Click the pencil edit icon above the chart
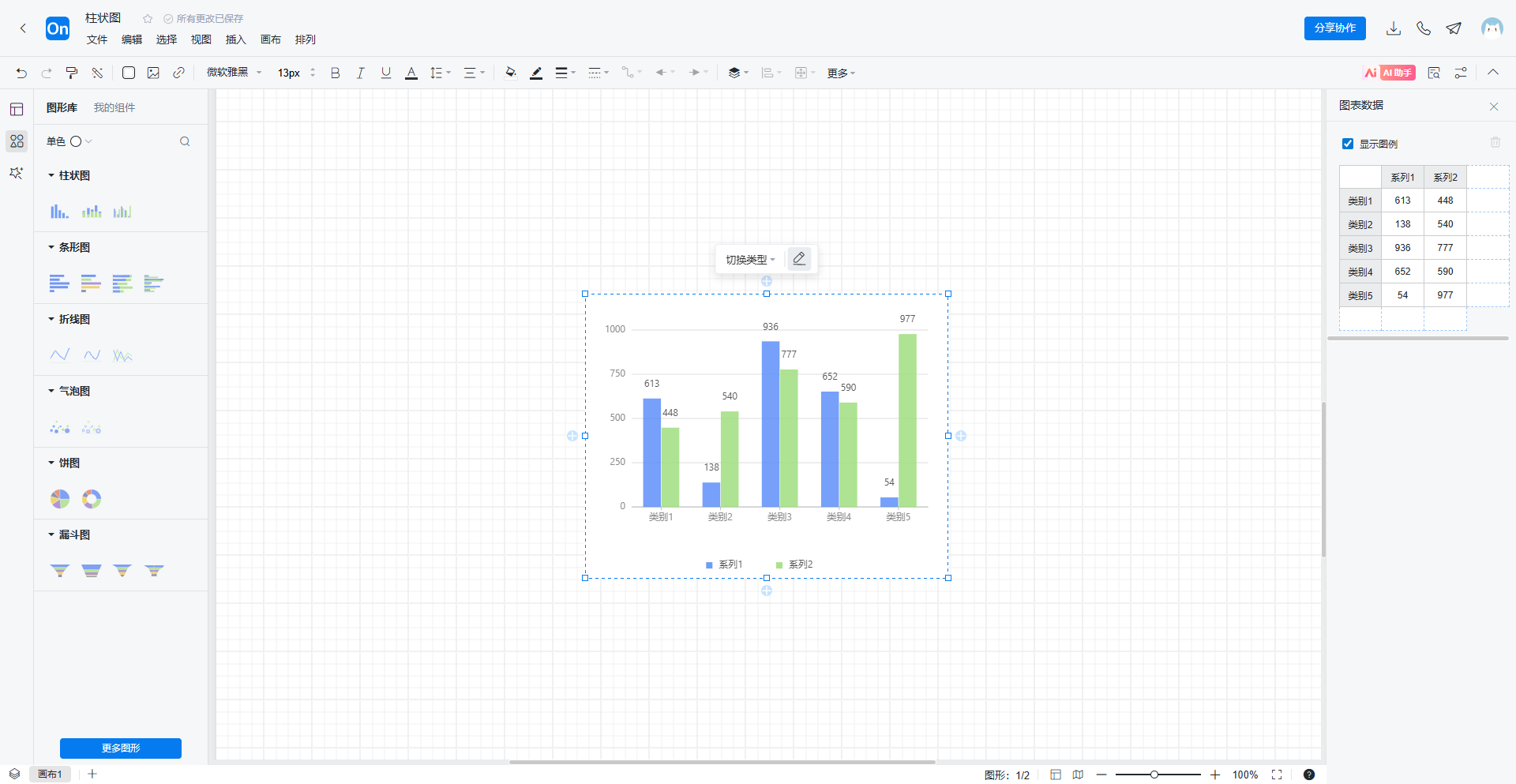This screenshot has width=1516, height=784. coord(799,259)
